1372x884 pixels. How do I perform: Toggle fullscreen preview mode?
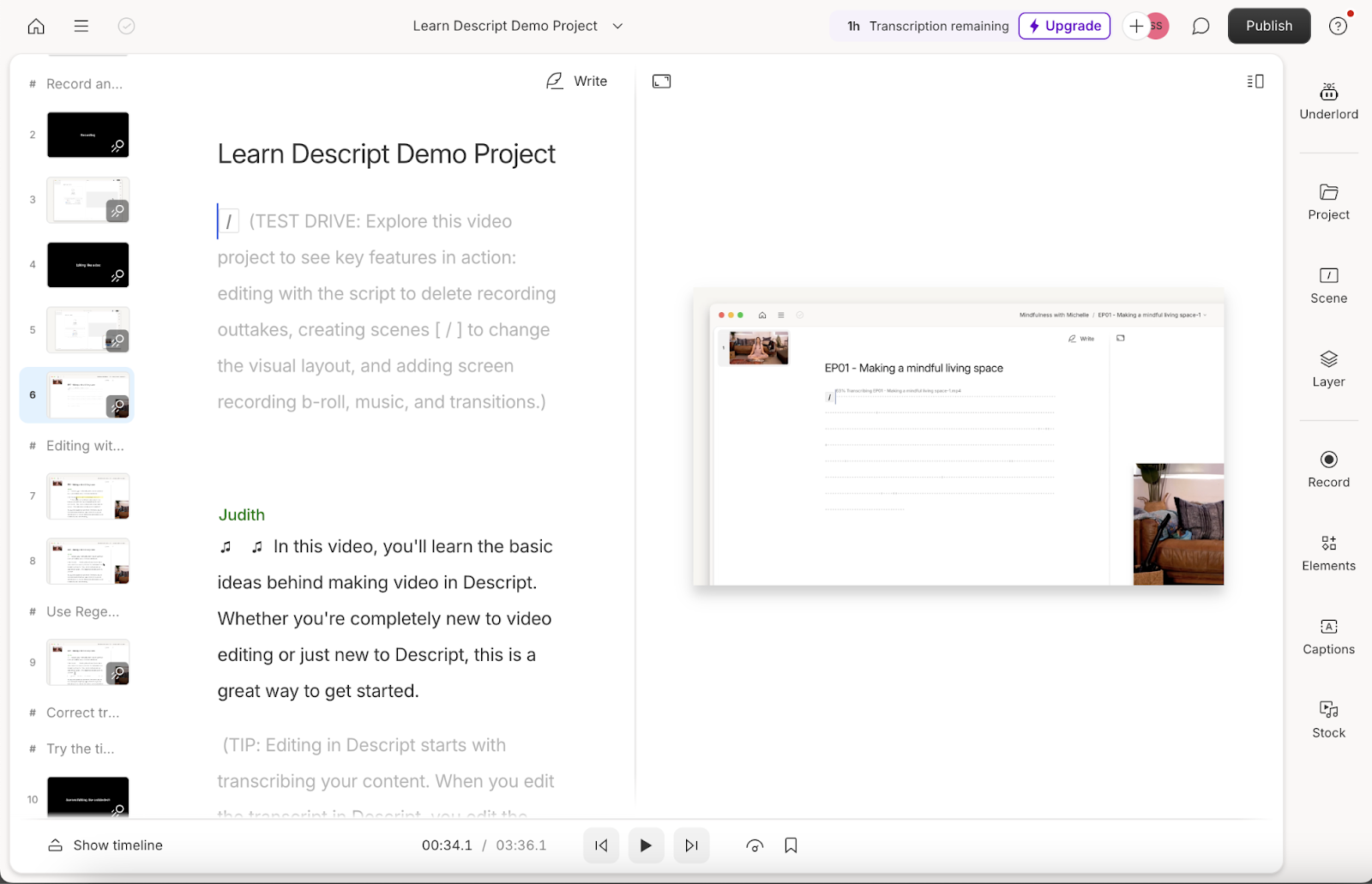[661, 81]
